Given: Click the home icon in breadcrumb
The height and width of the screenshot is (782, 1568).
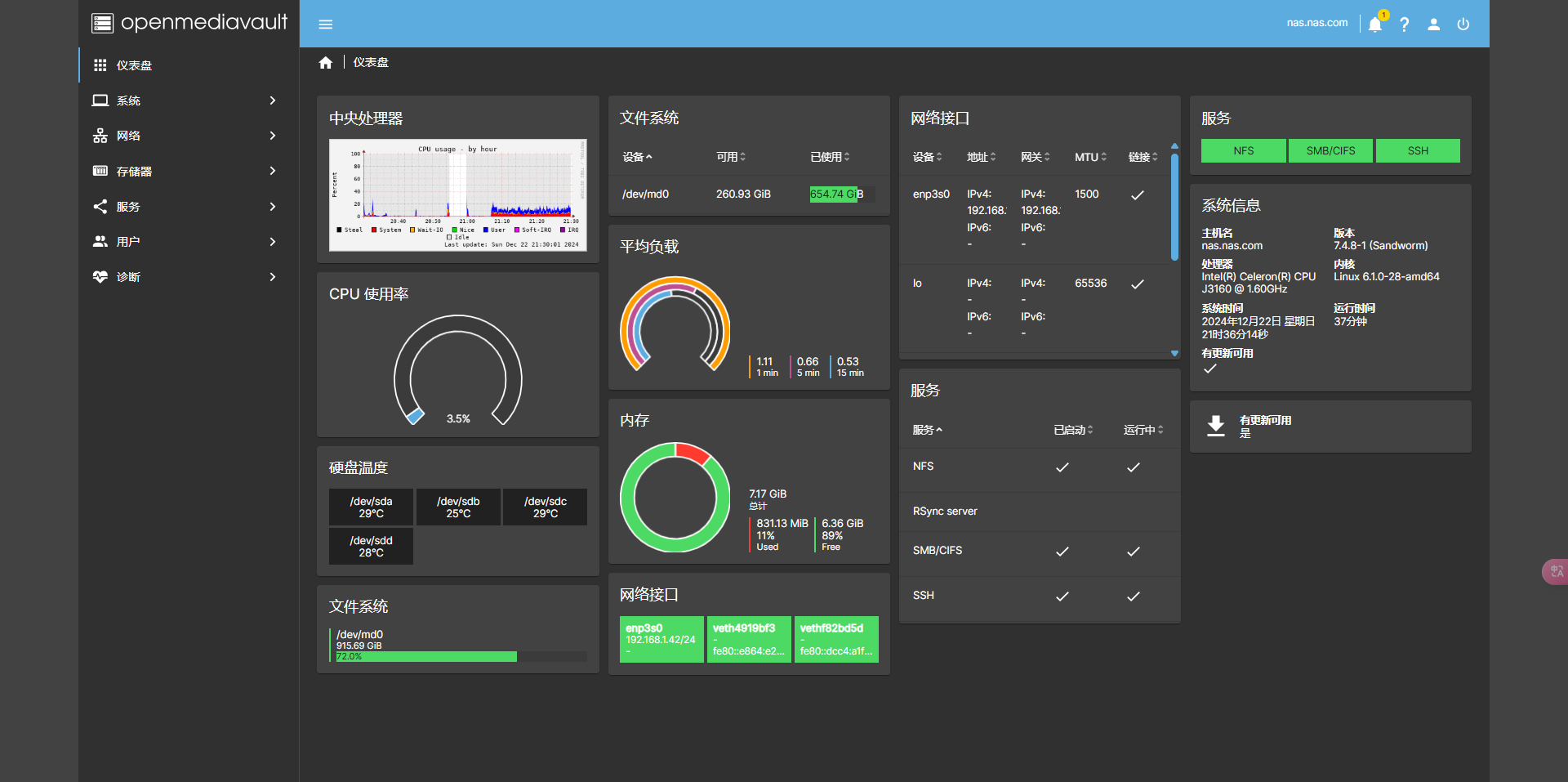Looking at the screenshot, I should 326,63.
